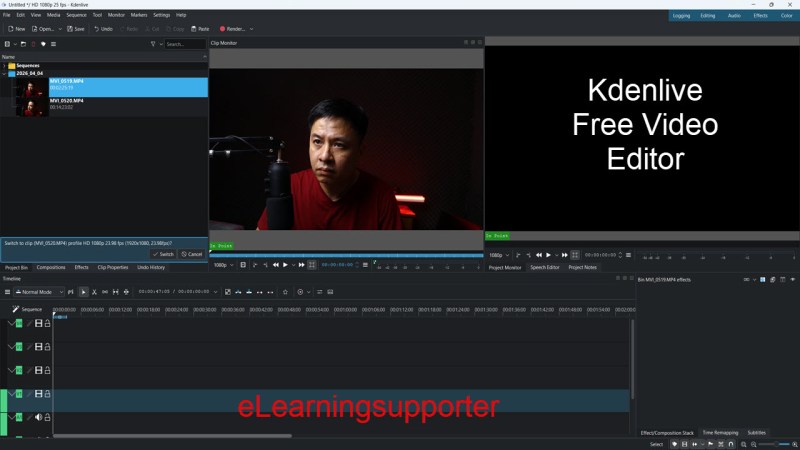Image resolution: width=800 pixels, height=450 pixels.
Task: Fast forward in the Clip Monitor
Action: 302,265
